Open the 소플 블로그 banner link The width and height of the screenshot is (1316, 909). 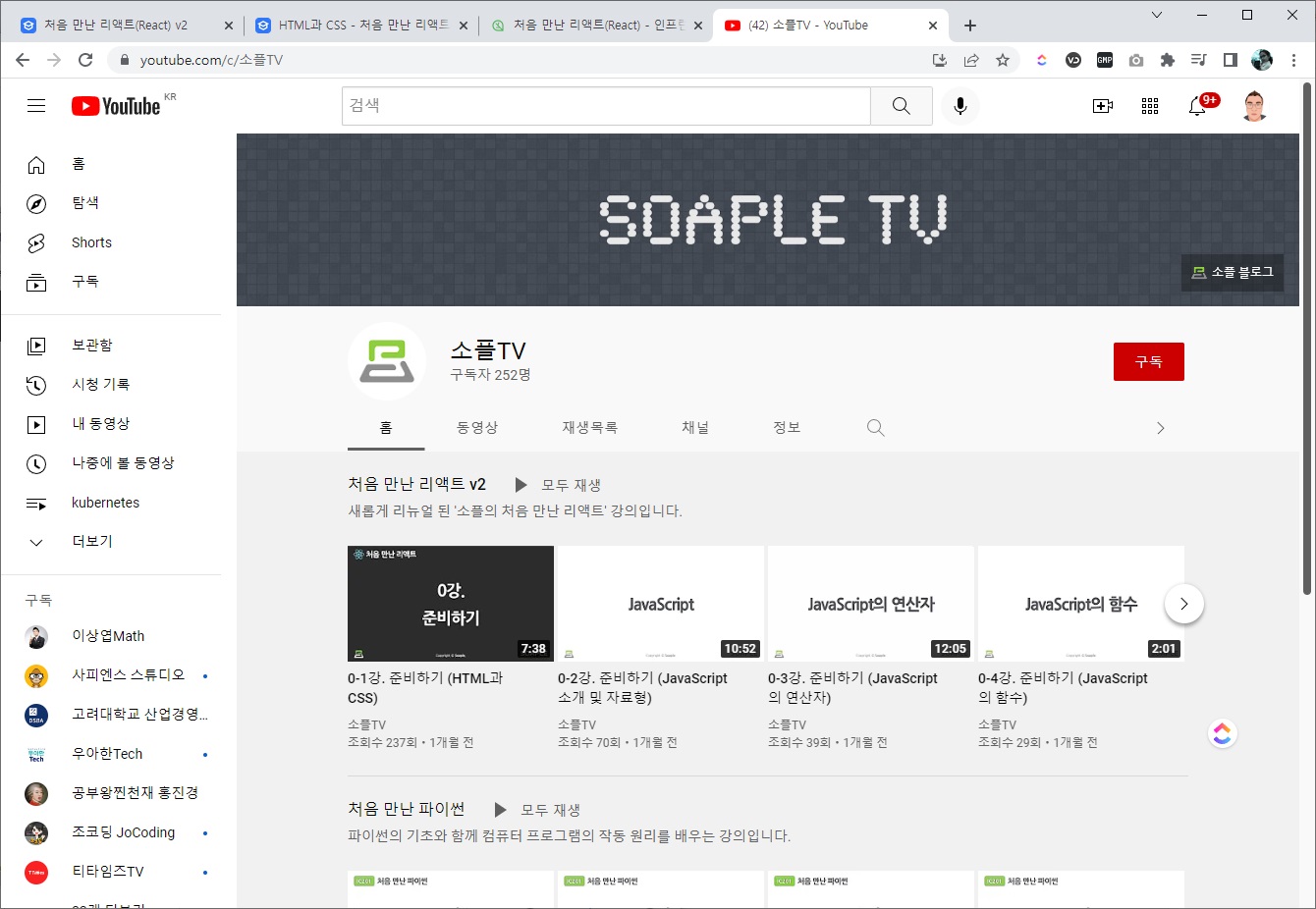(x=1233, y=272)
